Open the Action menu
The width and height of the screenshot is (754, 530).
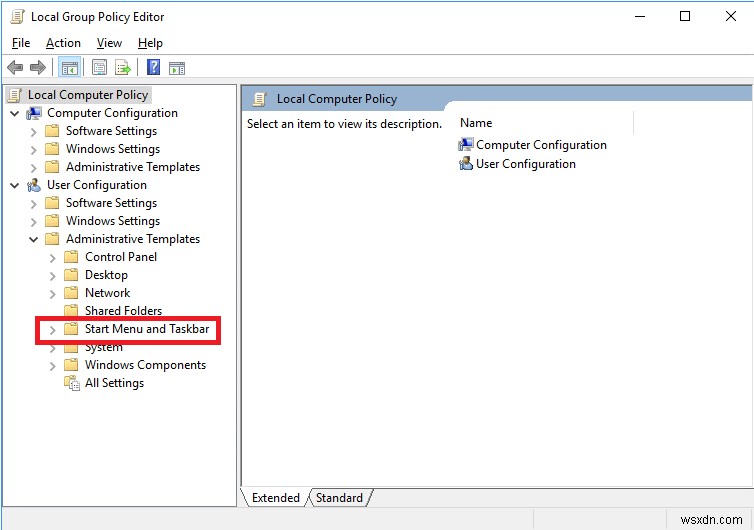click(63, 43)
